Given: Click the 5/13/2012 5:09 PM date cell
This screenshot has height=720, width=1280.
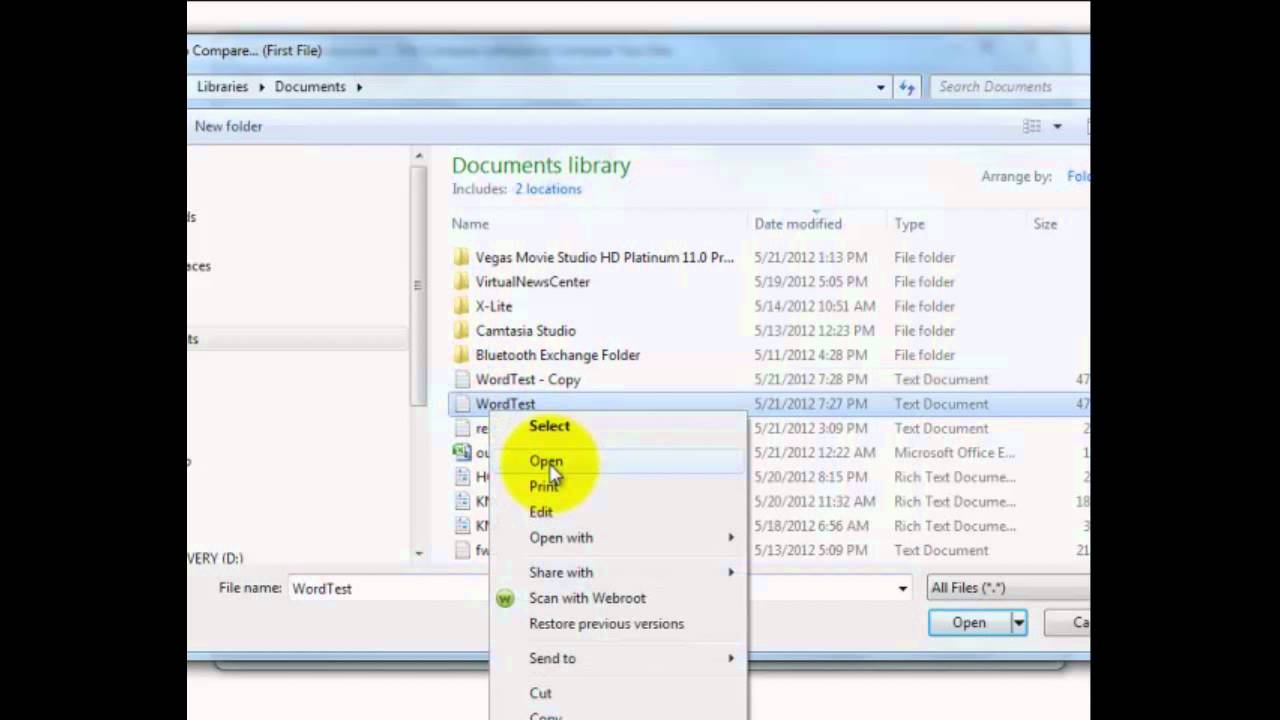Looking at the screenshot, I should tap(811, 550).
